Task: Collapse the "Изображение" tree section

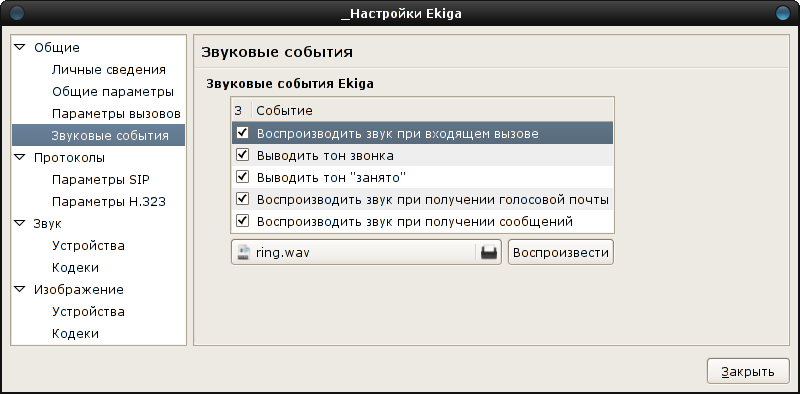Action: click(20, 289)
